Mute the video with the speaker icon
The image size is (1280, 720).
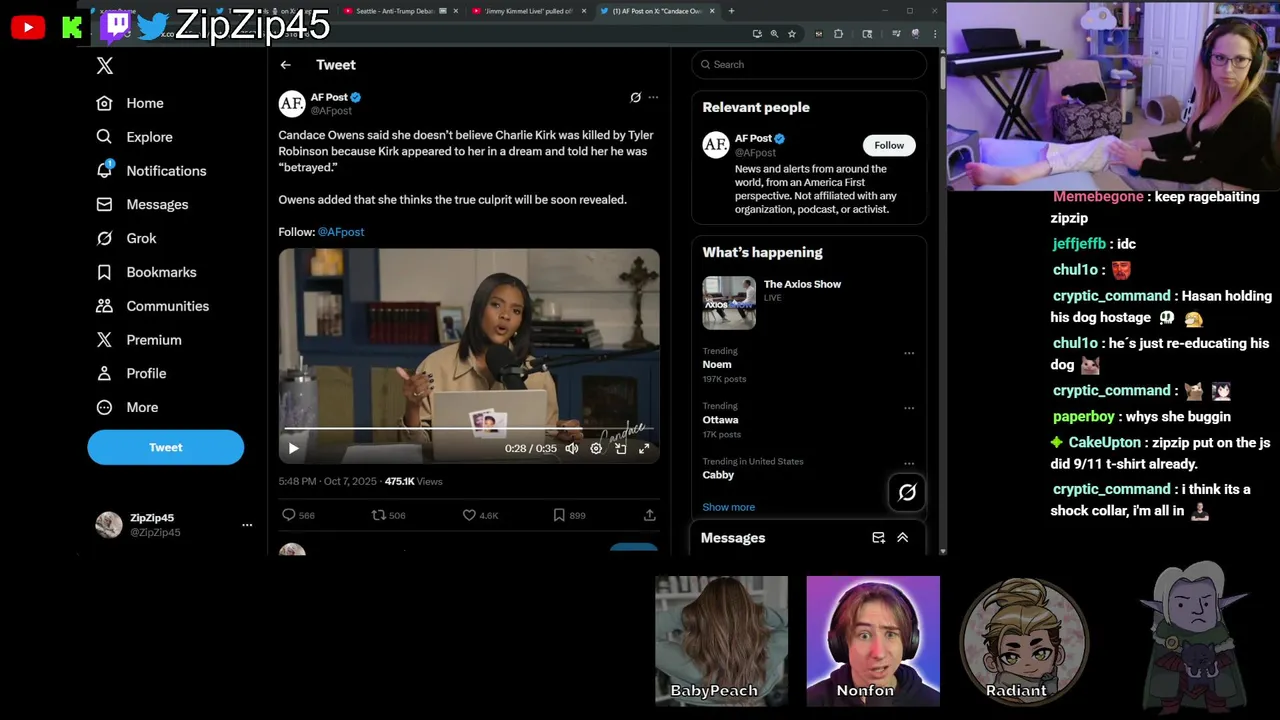tap(572, 449)
